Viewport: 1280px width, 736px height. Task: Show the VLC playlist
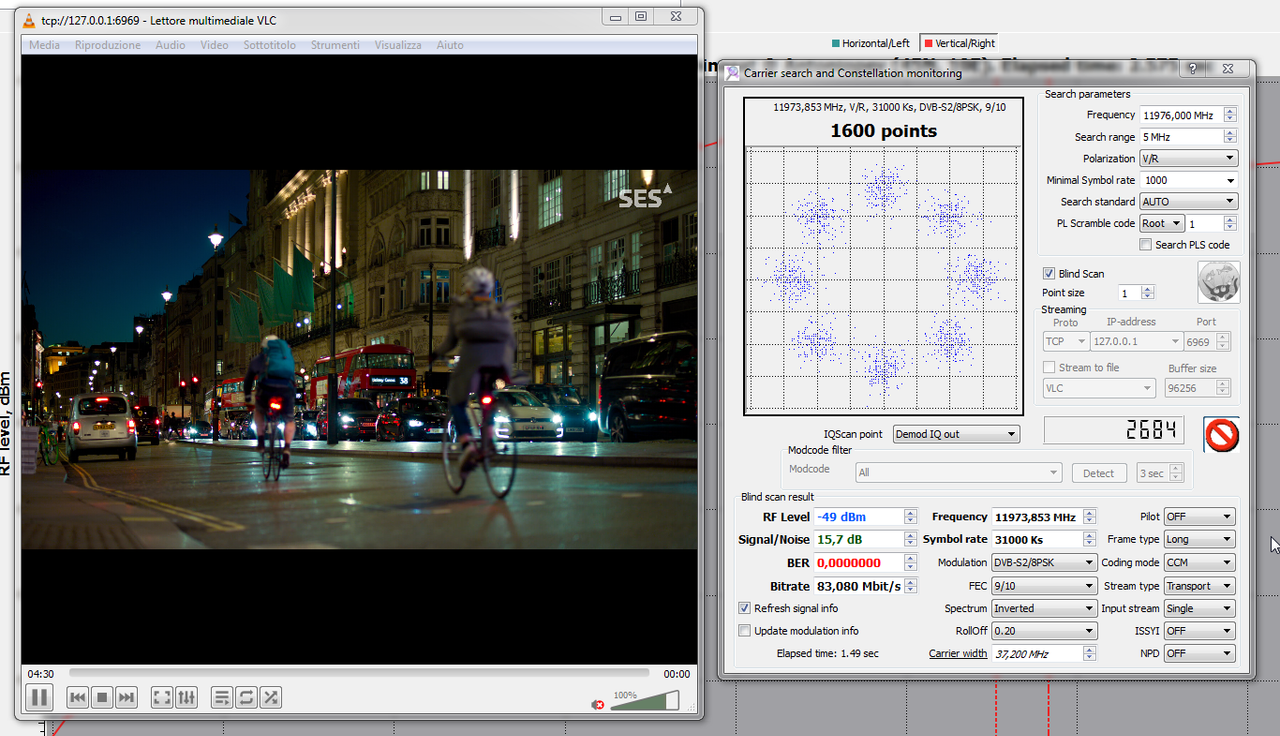(222, 697)
